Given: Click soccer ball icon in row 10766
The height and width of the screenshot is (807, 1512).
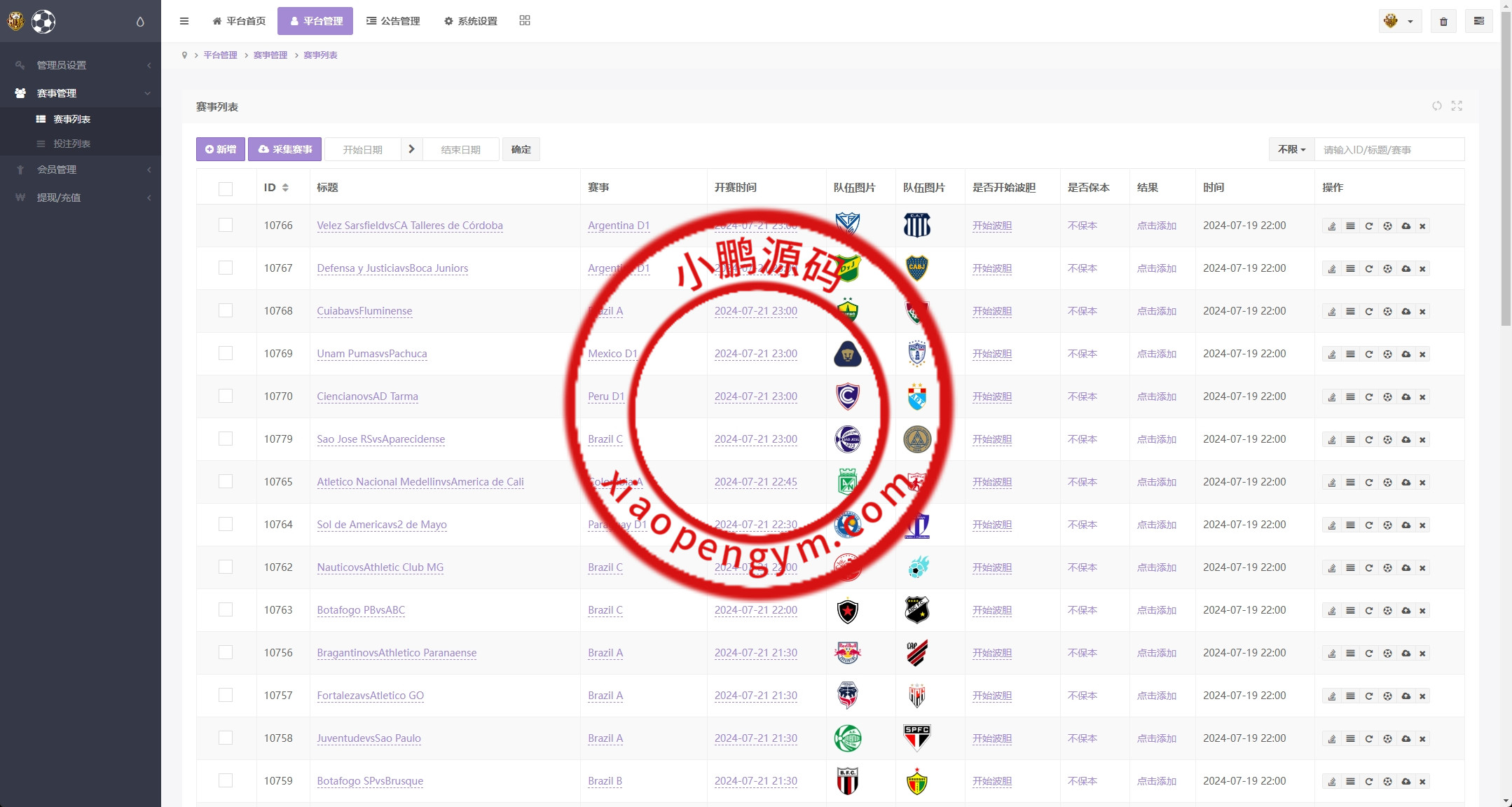Looking at the screenshot, I should pyautogui.click(x=1387, y=226).
